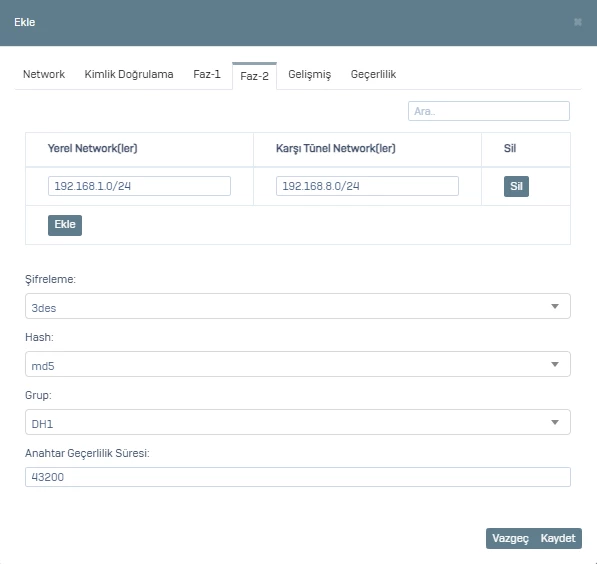Click the Grup dropdown arrow
This screenshot has width=597, height=564.
coord(555,422)
